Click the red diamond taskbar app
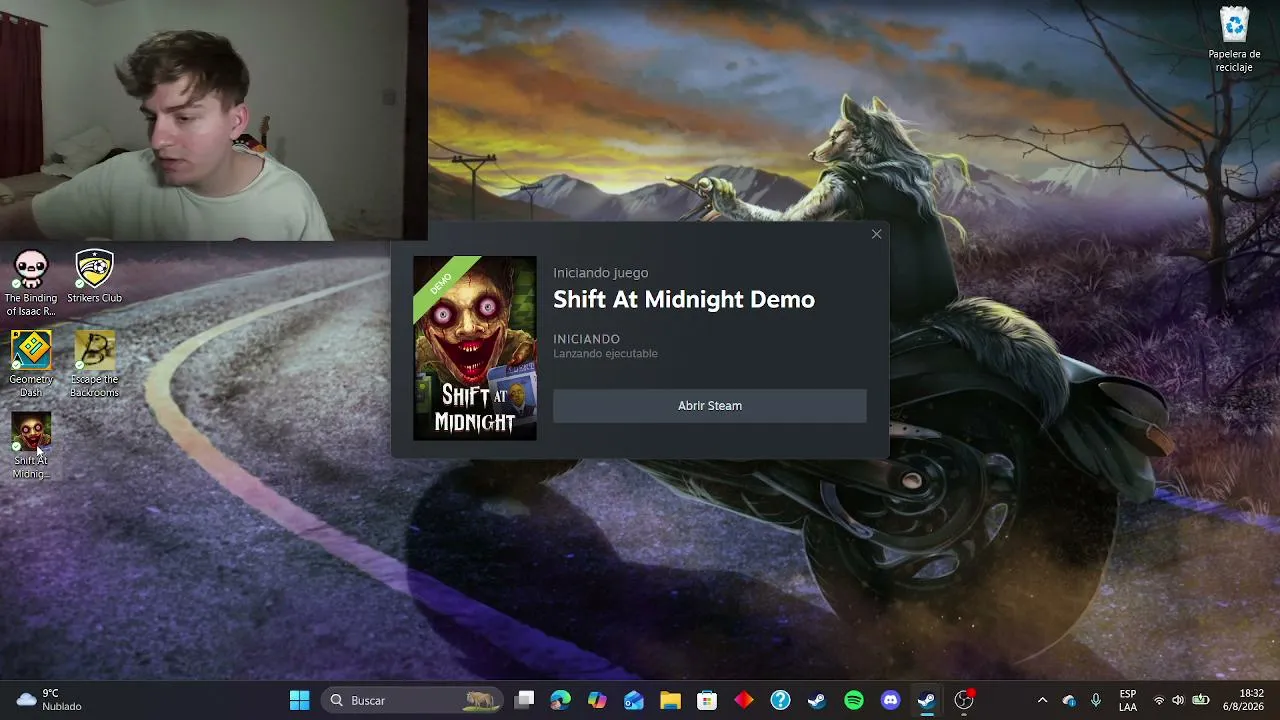This screenshot has width=1280, height=720. [744, 700]
